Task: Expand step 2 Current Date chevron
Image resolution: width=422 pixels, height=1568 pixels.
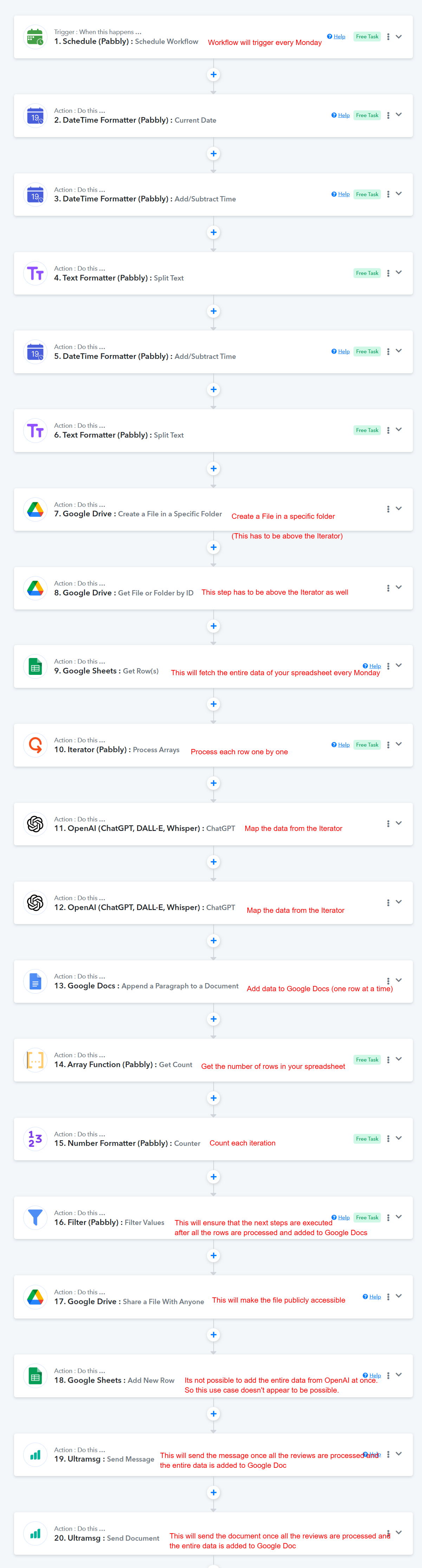Action: pos(399,115)
